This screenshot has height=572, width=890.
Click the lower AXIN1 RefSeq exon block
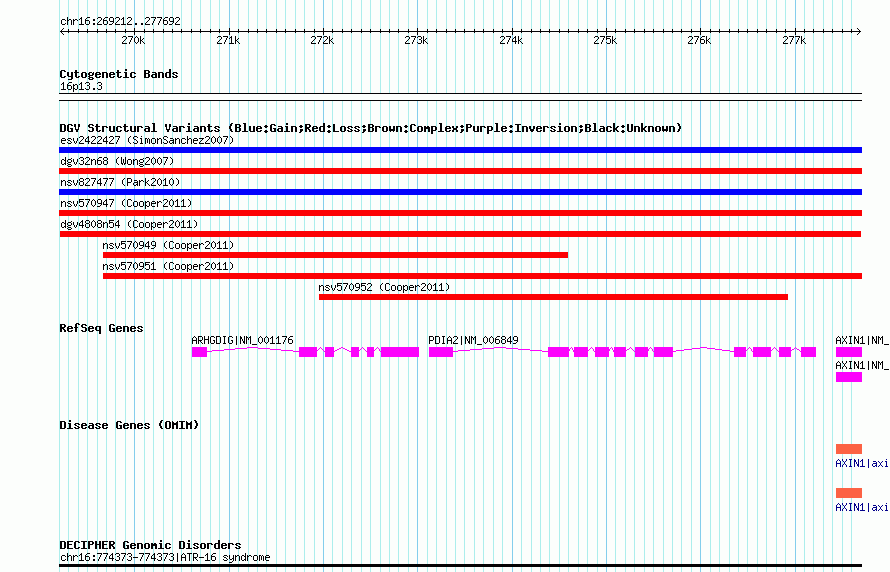point(849,377)
